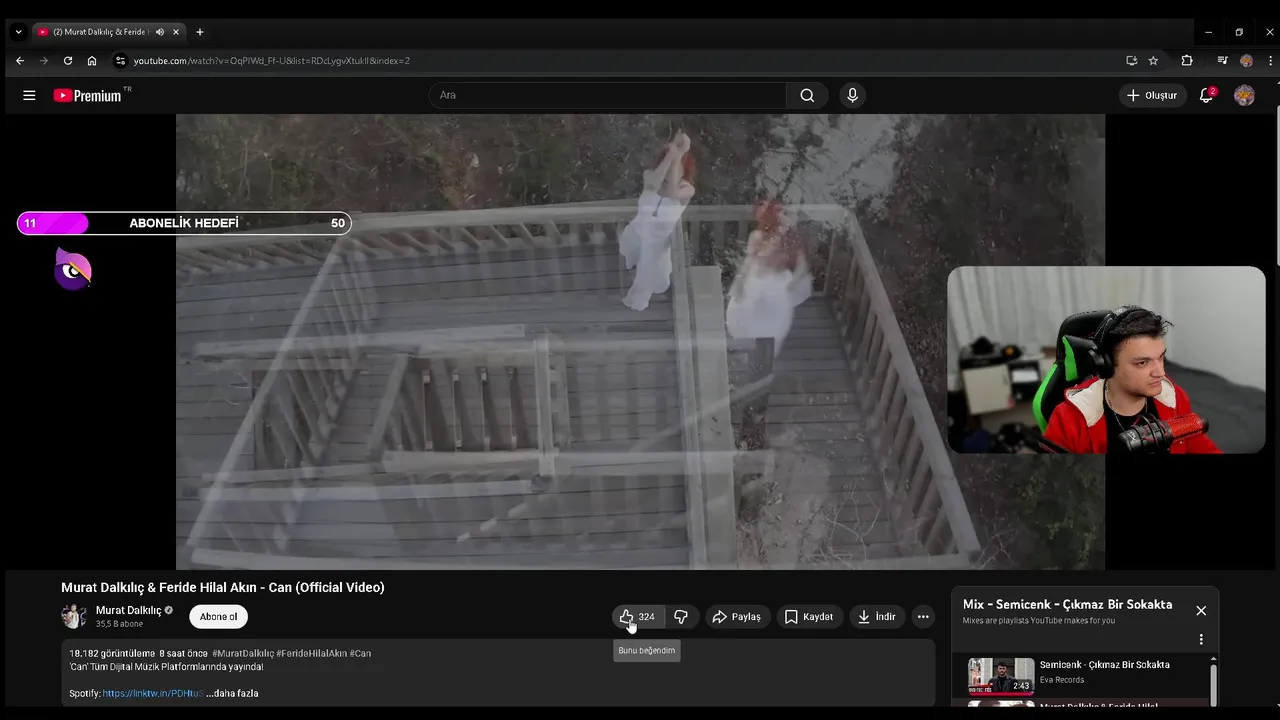The height and width of the screenshot is (720, 1280).
Task: Open the notifications bell
Action: pos(1206,95)
